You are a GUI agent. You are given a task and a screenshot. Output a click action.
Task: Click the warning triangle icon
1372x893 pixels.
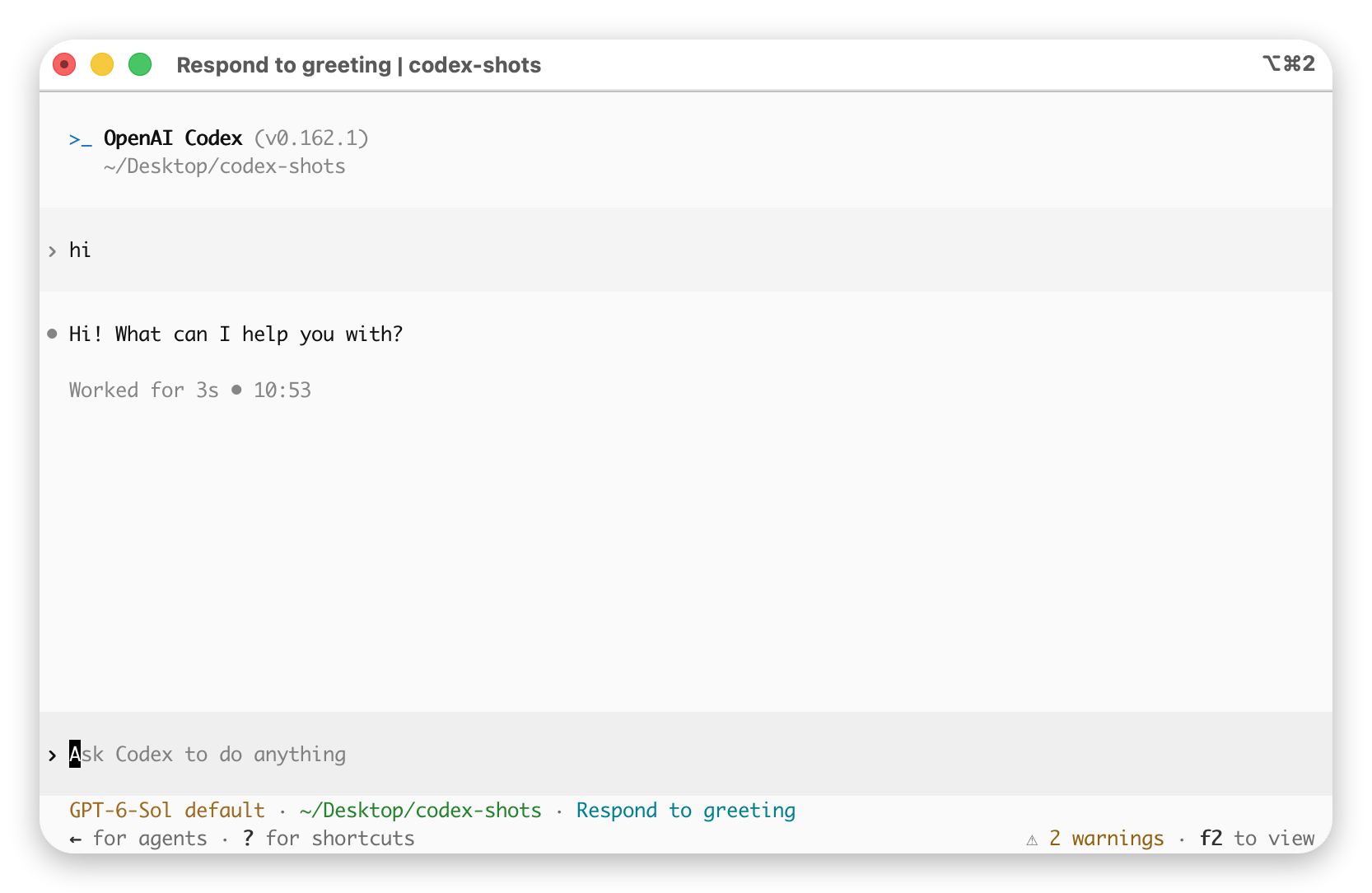coord(1032,839)
